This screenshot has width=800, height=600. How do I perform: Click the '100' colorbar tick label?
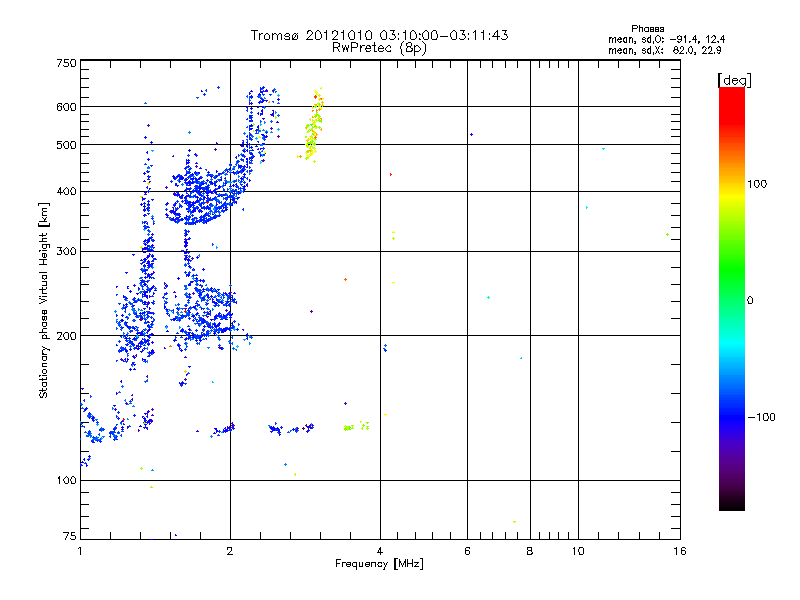pos(757,184)
